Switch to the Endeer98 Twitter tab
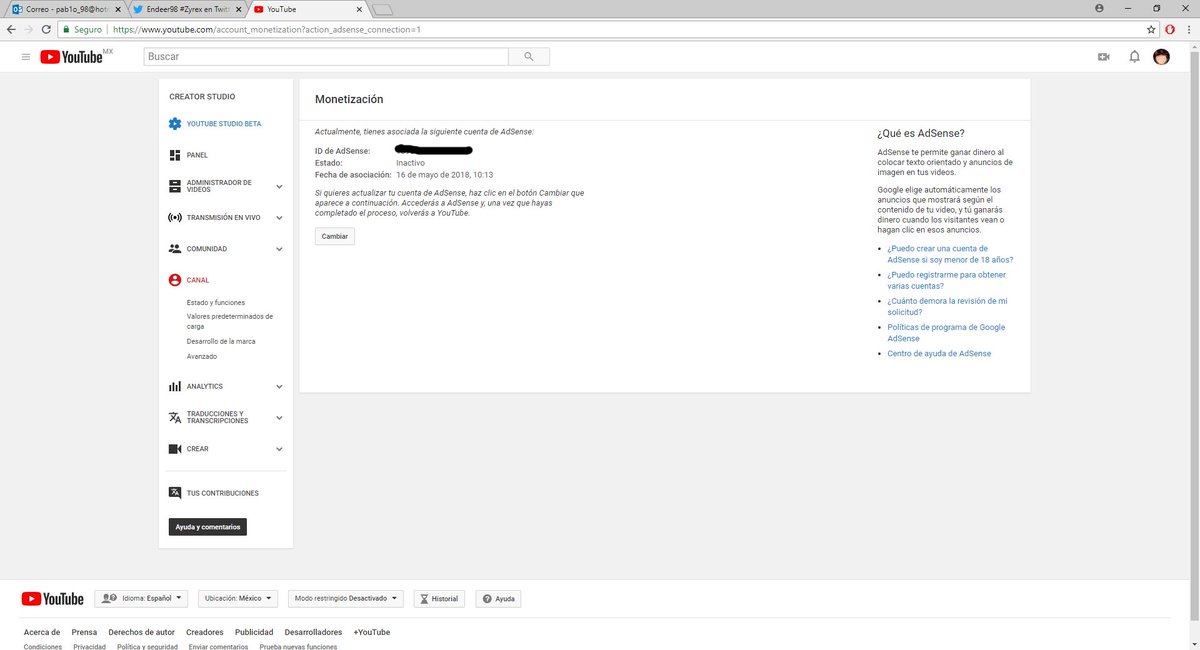Viewport: 1200px width, 650px height. [x=185, y=9]
